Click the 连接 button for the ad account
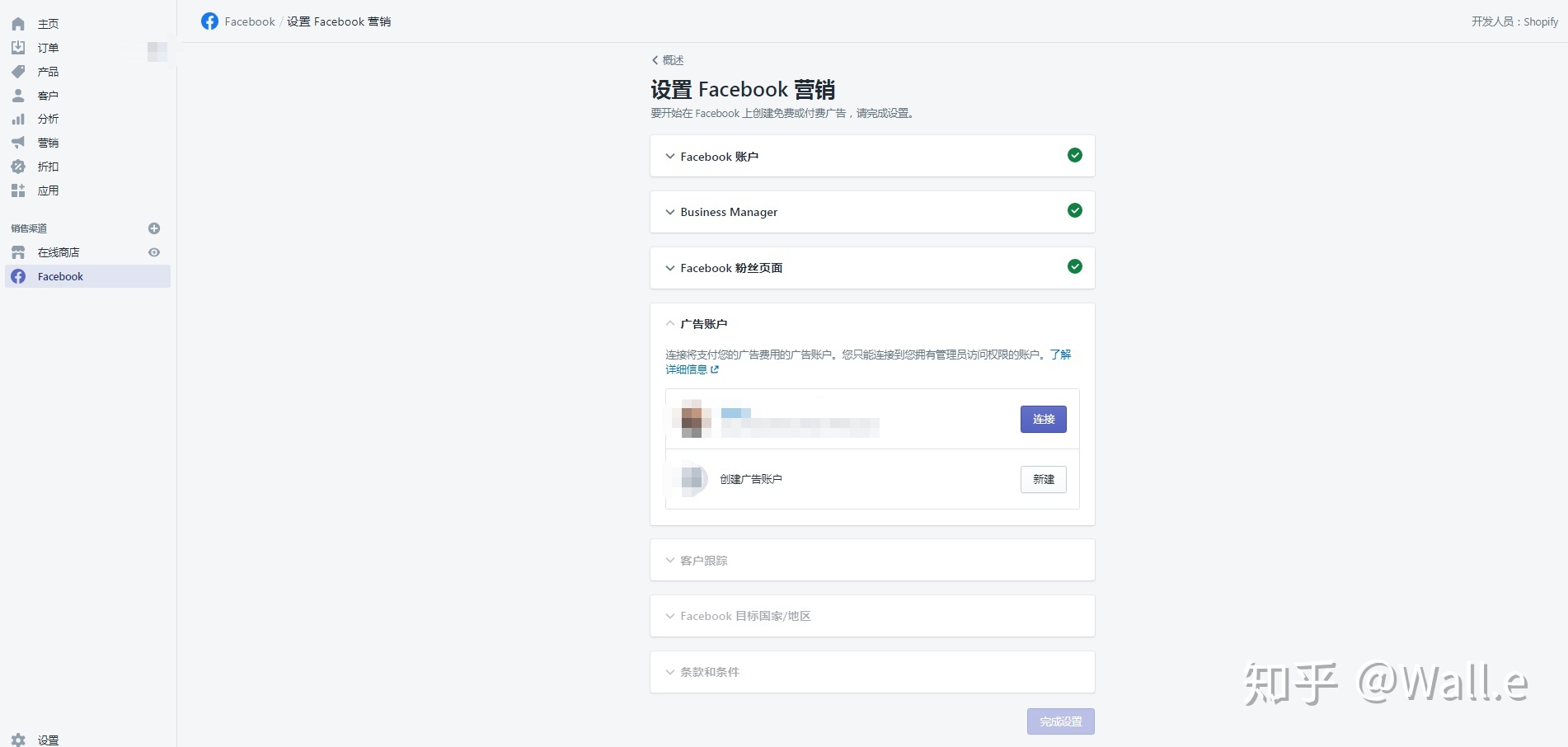 [x=1044, y=419]
